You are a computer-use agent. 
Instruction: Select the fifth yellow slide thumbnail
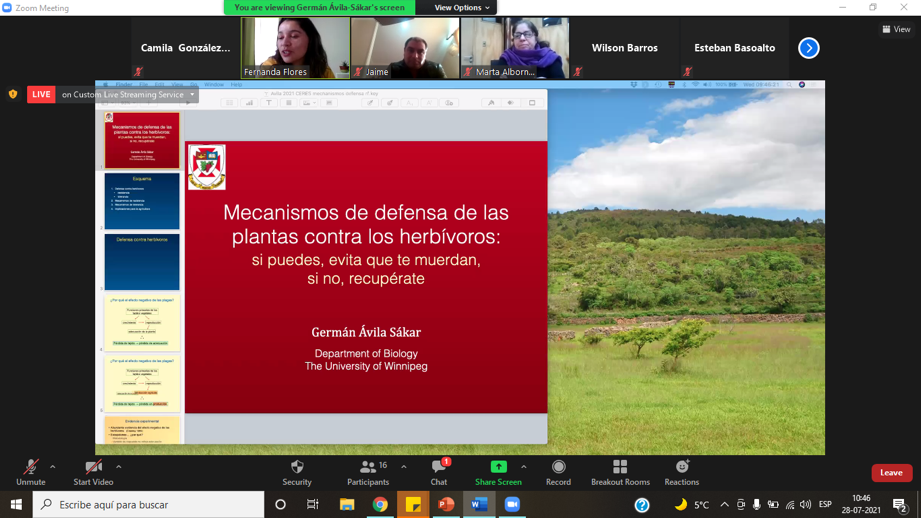tap(142, 385)
